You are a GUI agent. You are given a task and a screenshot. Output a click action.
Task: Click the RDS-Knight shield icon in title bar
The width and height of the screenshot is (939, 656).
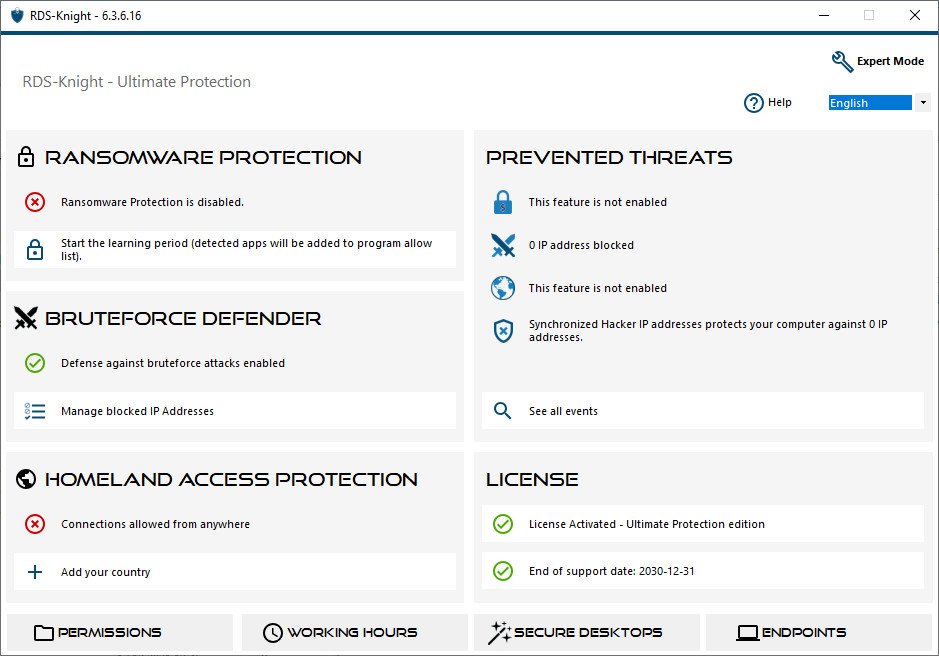pos(17,15)
